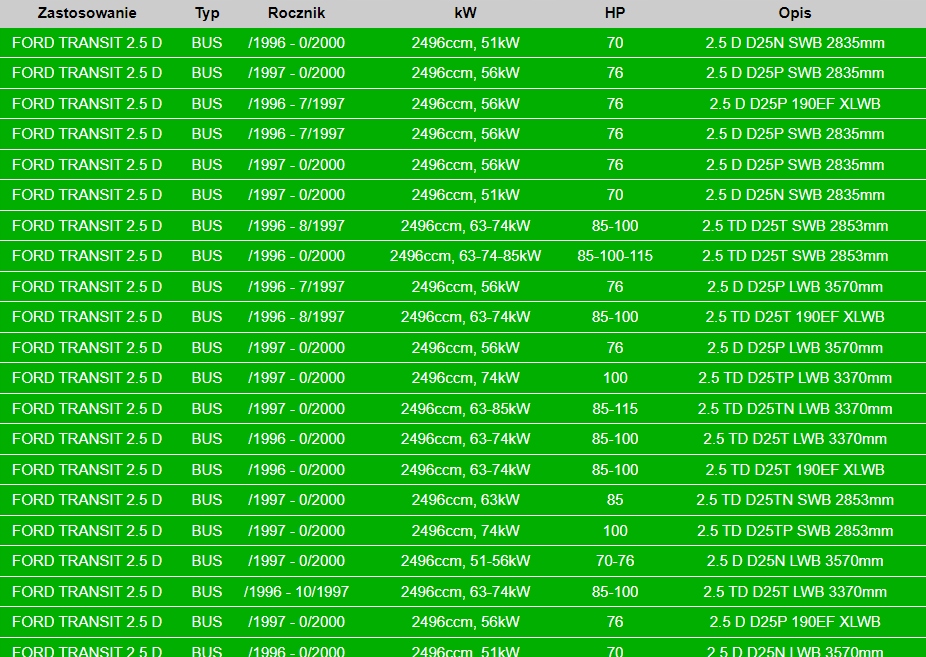
Task: Click the Opis column header
Action: point(795,13)
